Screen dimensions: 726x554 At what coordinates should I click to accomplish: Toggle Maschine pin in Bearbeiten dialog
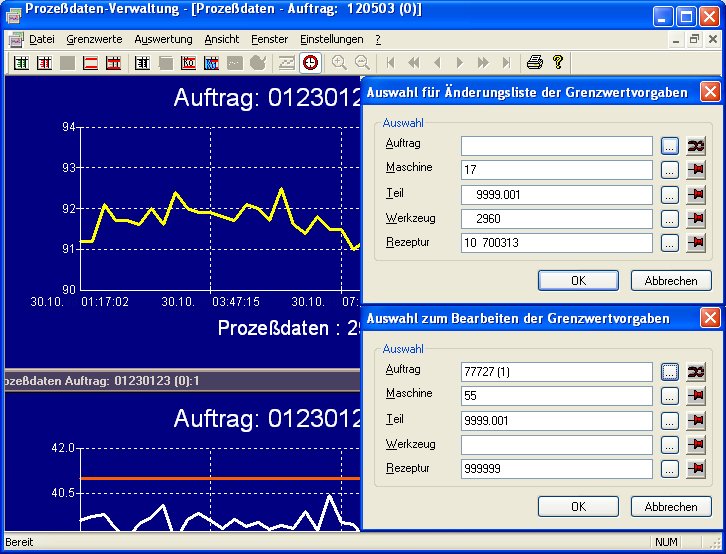[696, 396]
